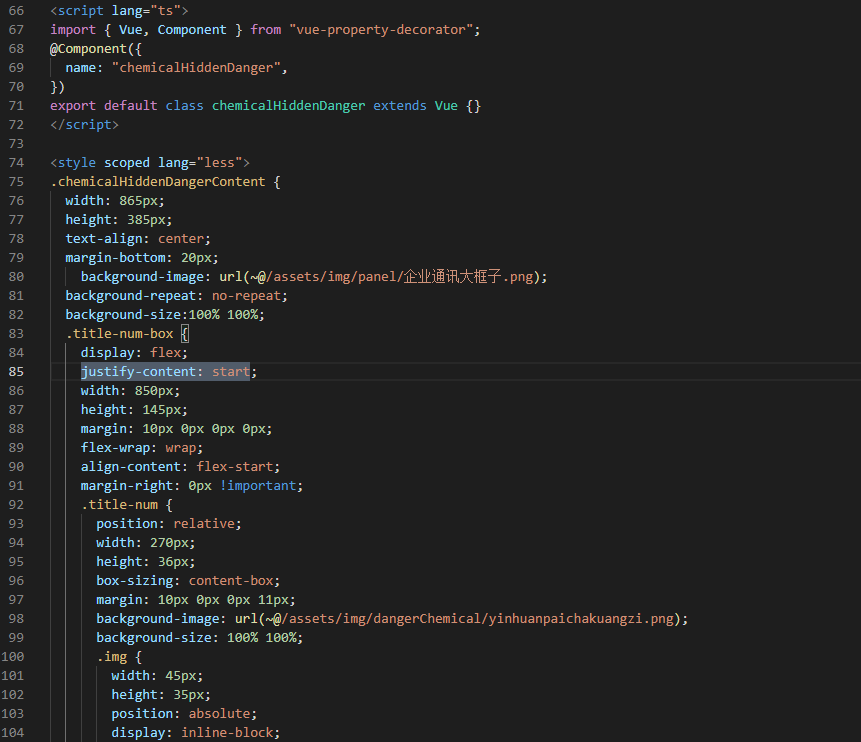Screen dimensions: 861x742
Task: Click the .chemicalHiddenDangerContent selector
Action: click(x=158, y=182)
